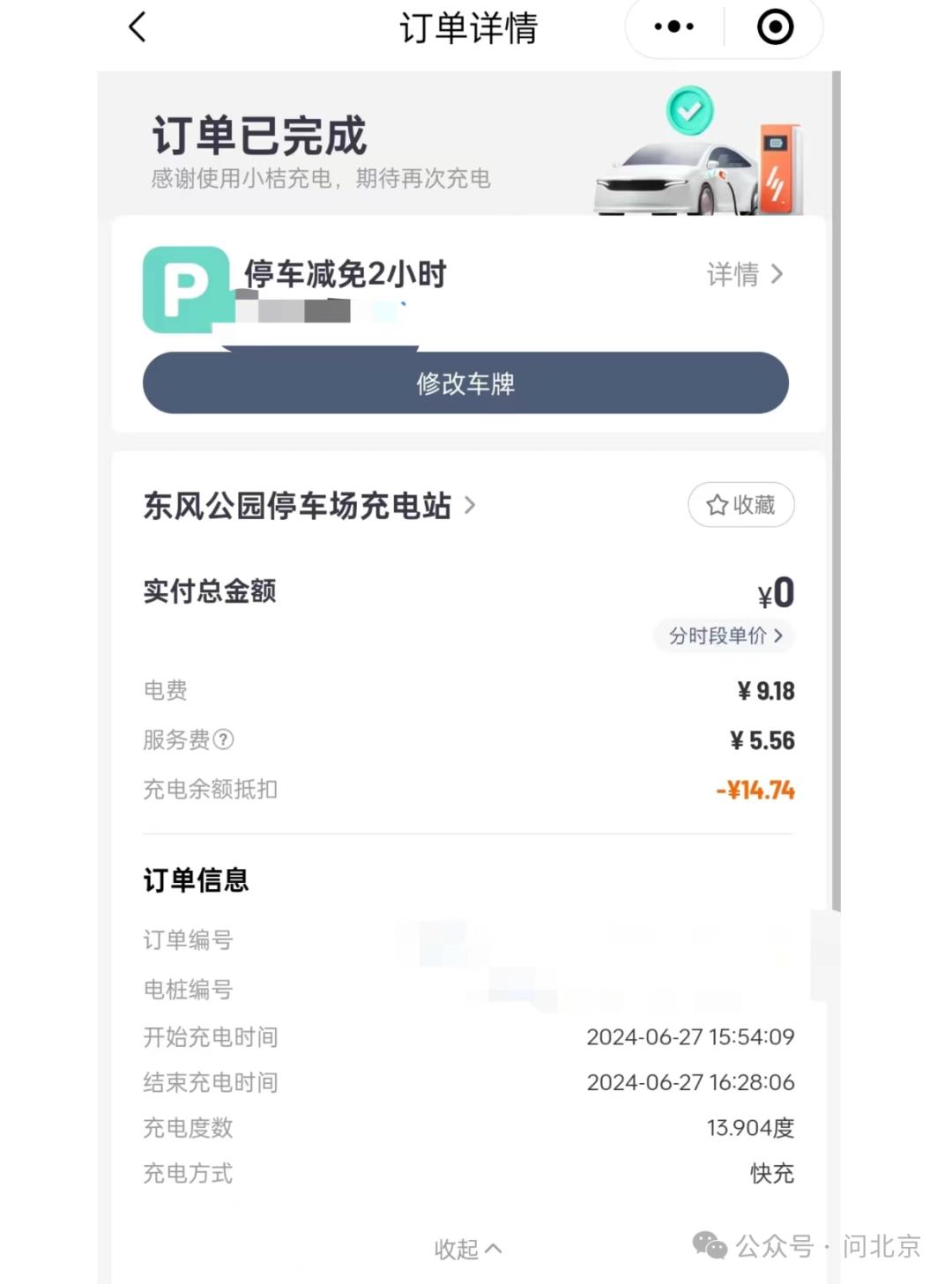Viewport: 952px width, 1284px height.
Task: Tap the 停车减免2小时 title
Action: [x=346, y=274]
